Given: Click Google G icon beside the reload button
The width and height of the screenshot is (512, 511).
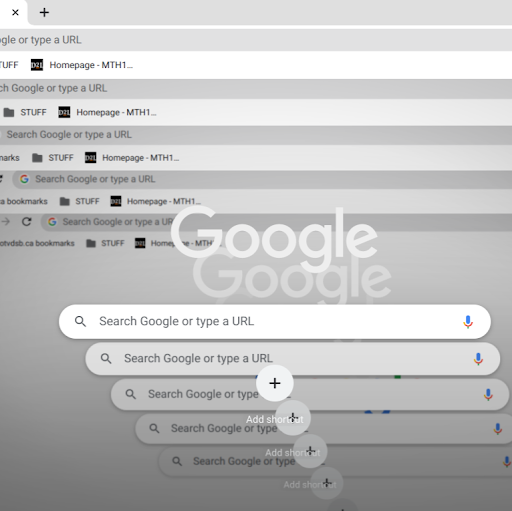Looking at the screenshot, I should 52,222.
